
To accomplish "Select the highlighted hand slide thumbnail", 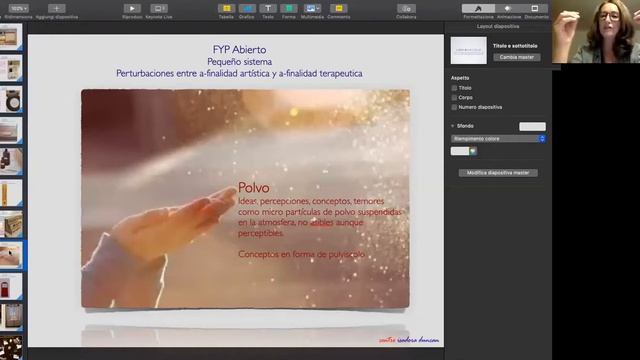I will (11, 256).
